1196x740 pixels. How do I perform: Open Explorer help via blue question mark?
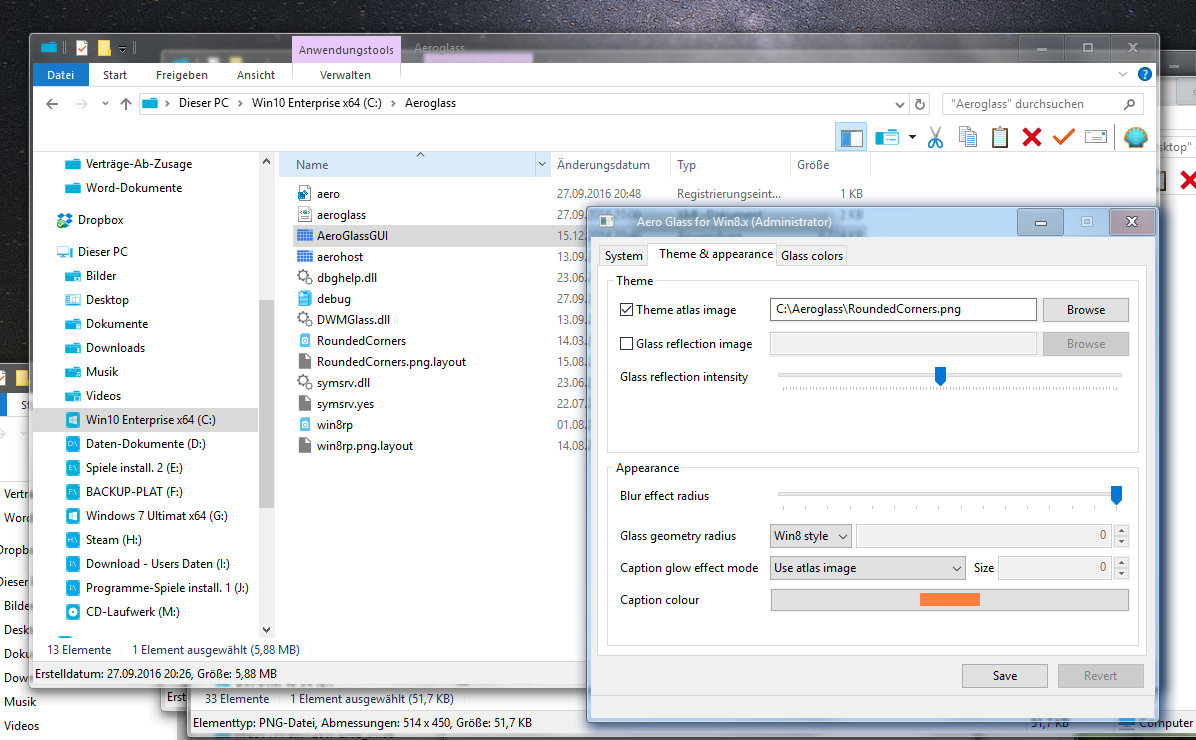click(x=1145, y=75)
